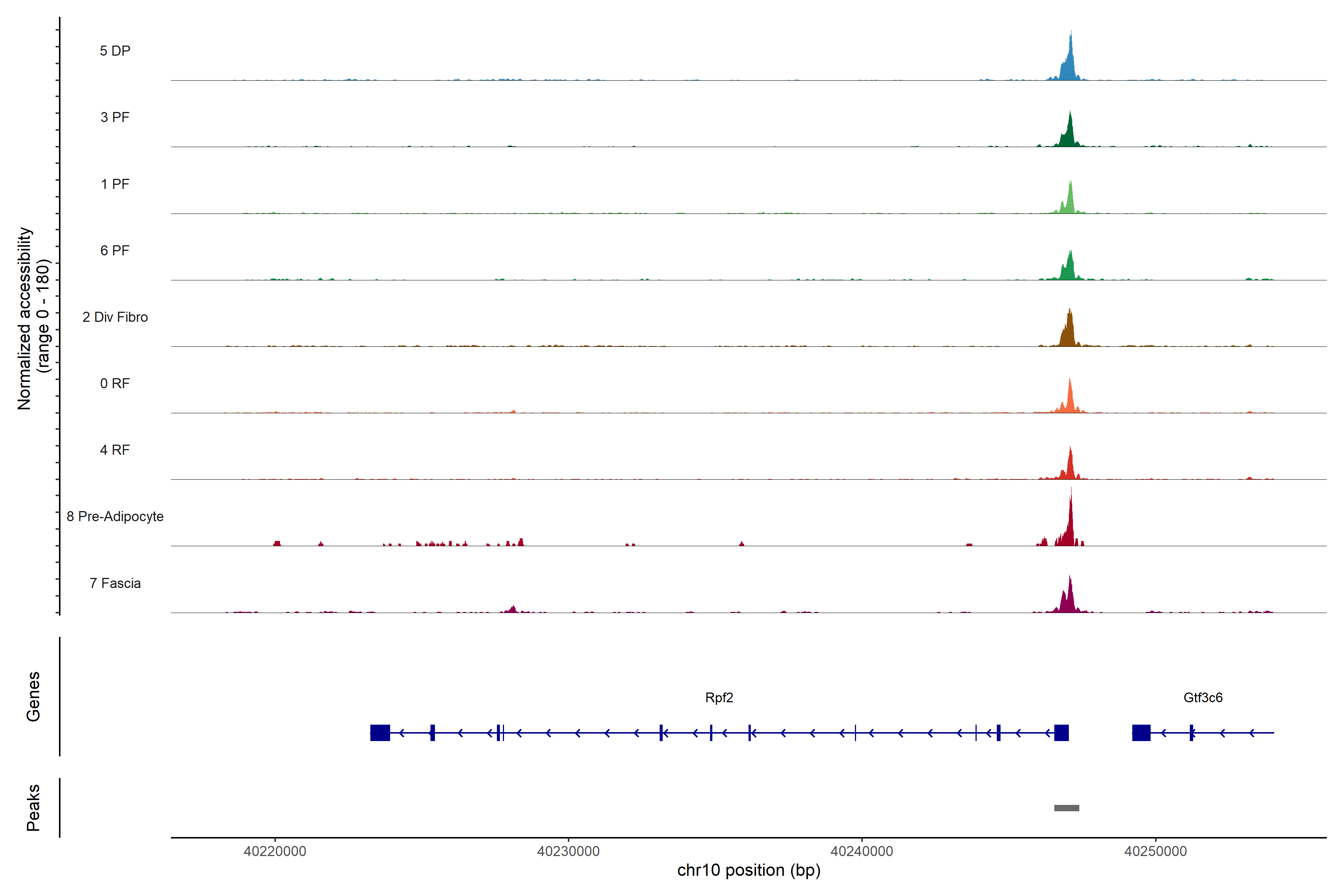Select the 2 Div Fibro label
This screenshot has width=1344, height=896.
tap(115, 317)
